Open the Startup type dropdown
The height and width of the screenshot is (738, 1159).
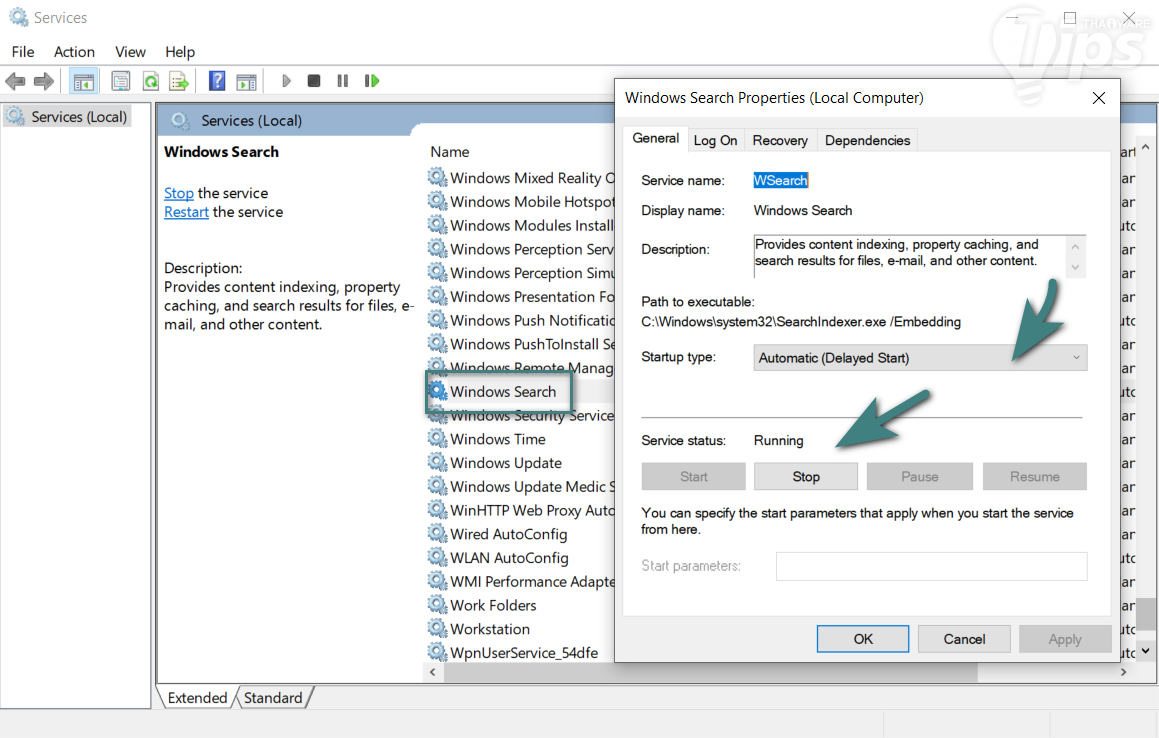click(x=920, y=358)
